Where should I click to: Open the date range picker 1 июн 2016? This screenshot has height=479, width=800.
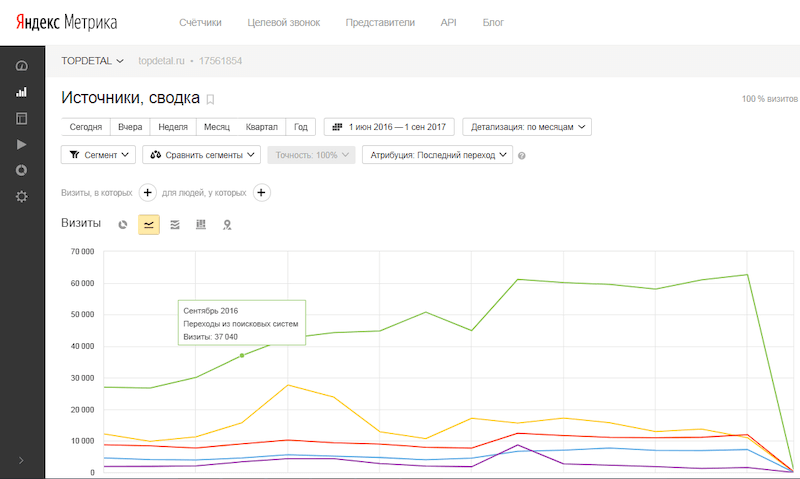tap(389, 127)
